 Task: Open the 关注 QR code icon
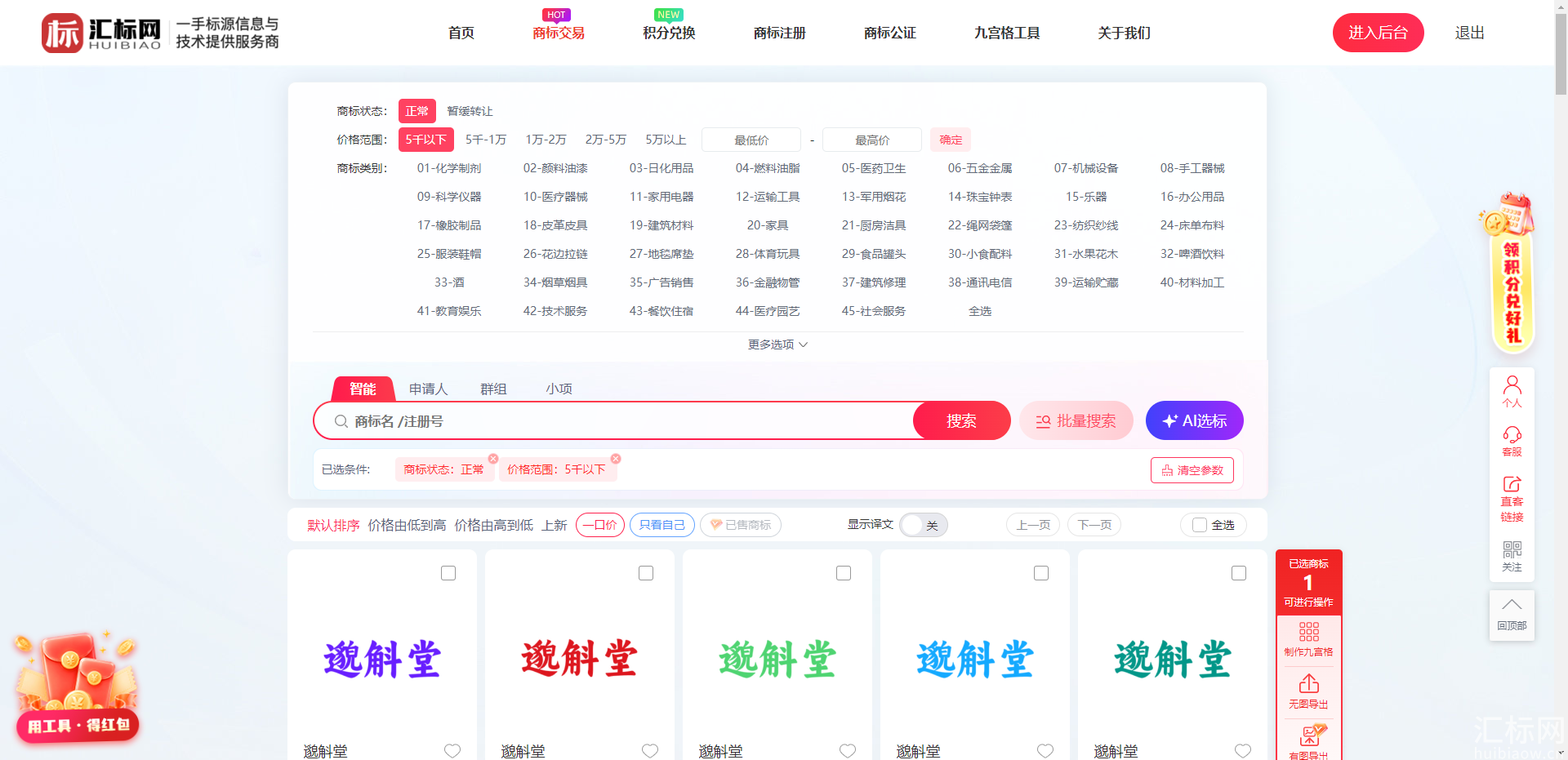coord(1512,556)
